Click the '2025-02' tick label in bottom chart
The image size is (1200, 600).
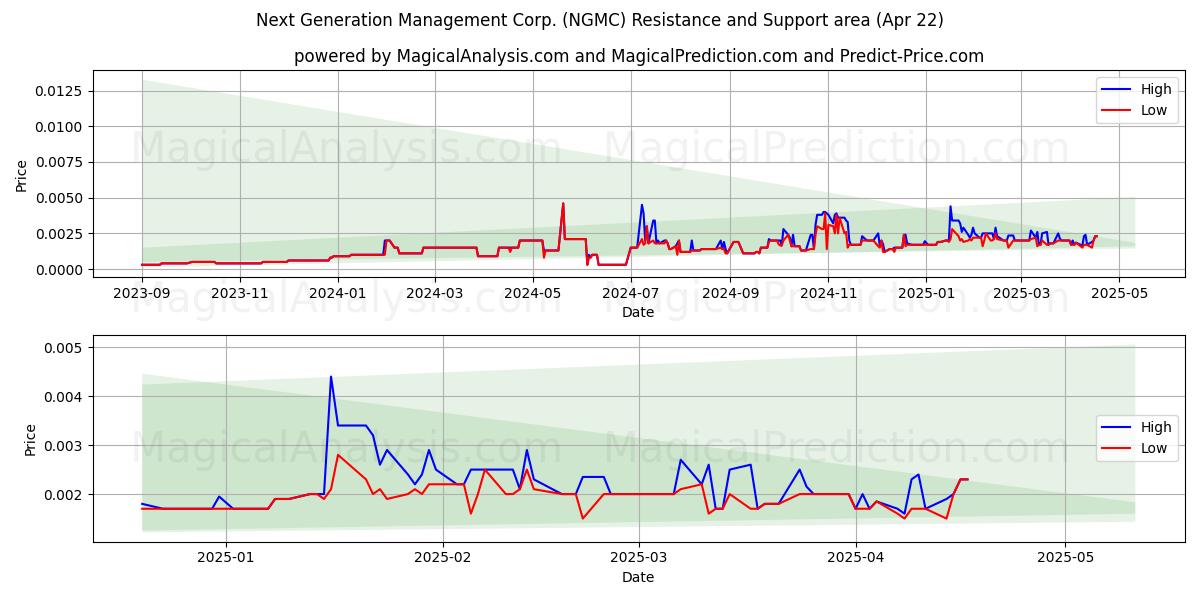443,558
